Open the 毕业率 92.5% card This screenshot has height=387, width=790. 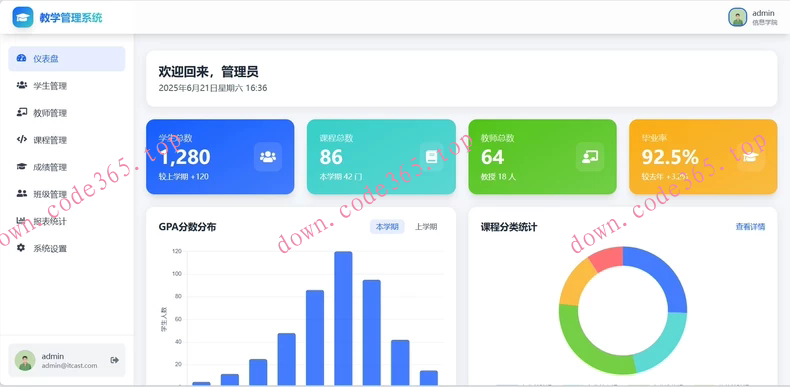(x=703, y=157)
